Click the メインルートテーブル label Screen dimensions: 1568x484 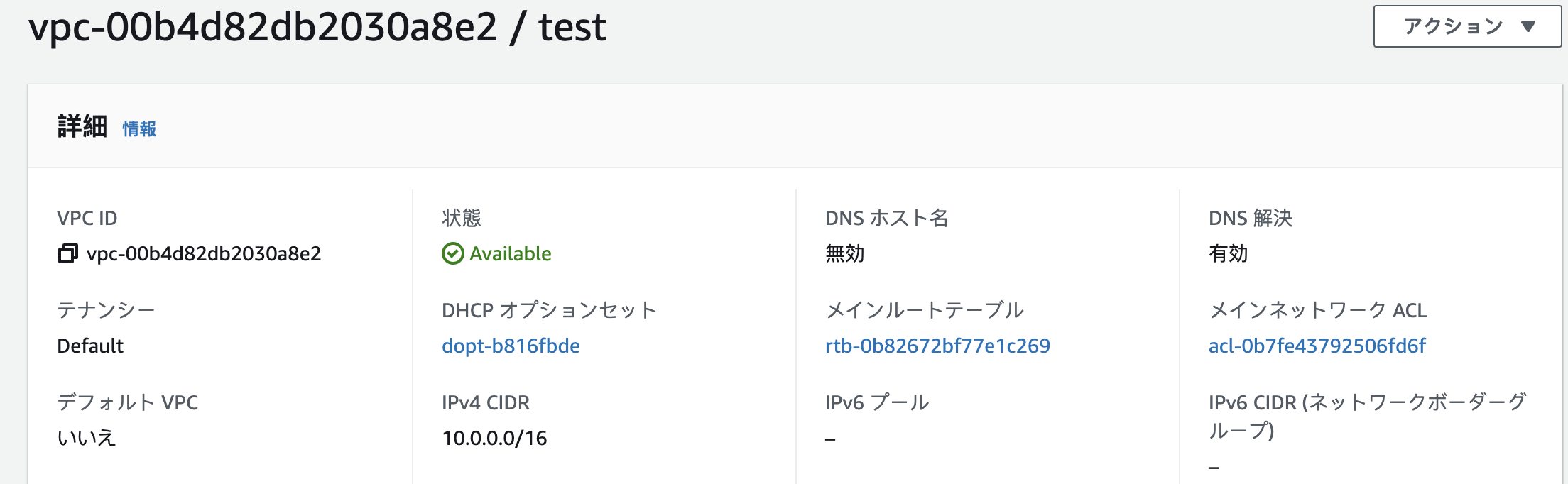[924, 310]
